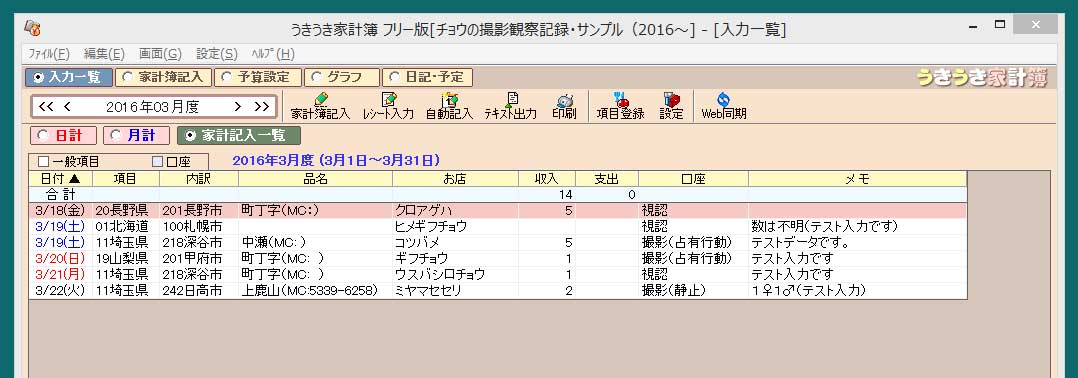Sort by 日付 column header

(x=60, y=179)
